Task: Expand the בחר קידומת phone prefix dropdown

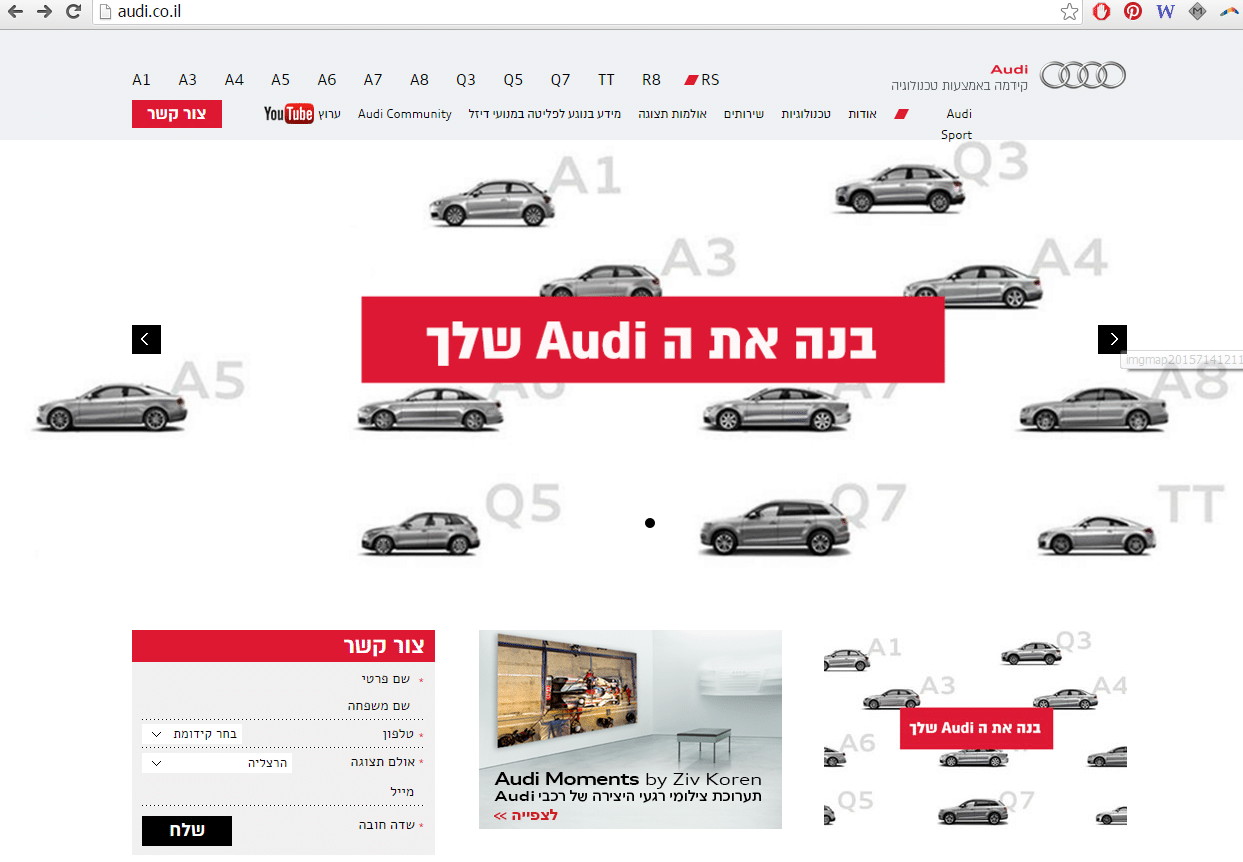Action: tap(193, 734)
